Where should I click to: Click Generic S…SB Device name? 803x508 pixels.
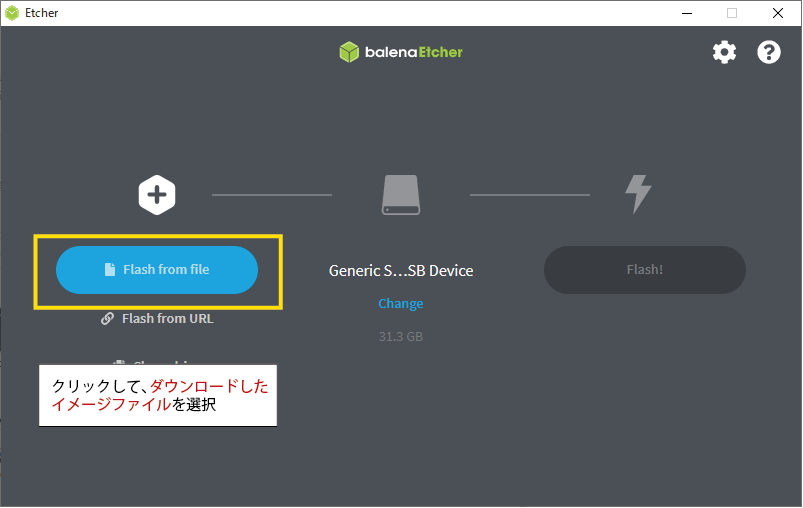click(401, 270)
